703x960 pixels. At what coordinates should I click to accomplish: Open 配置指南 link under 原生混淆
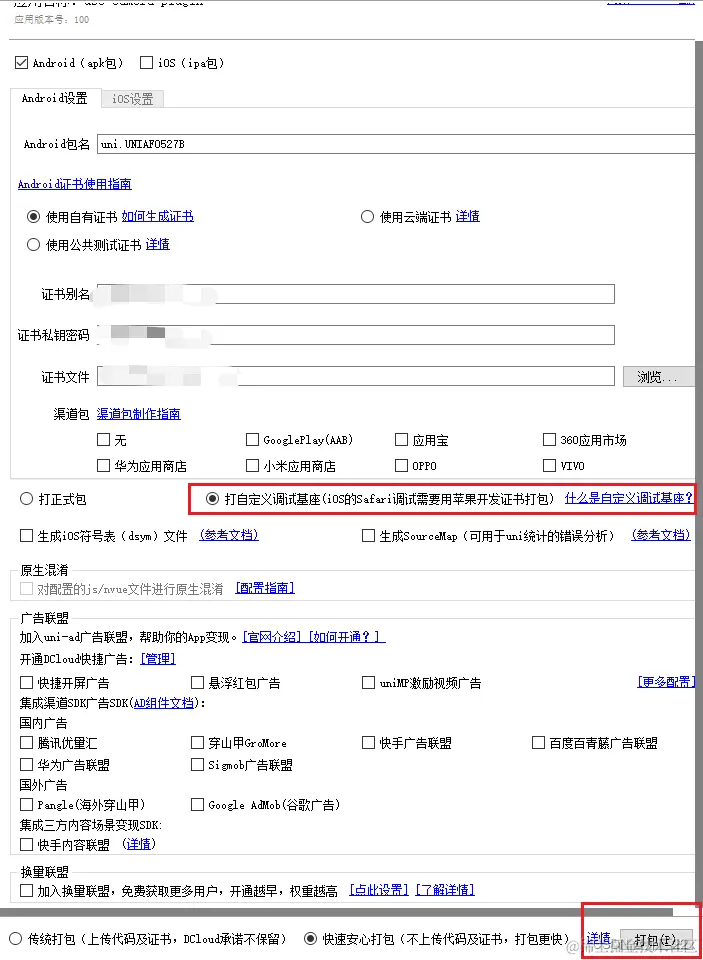coord(265,588)
